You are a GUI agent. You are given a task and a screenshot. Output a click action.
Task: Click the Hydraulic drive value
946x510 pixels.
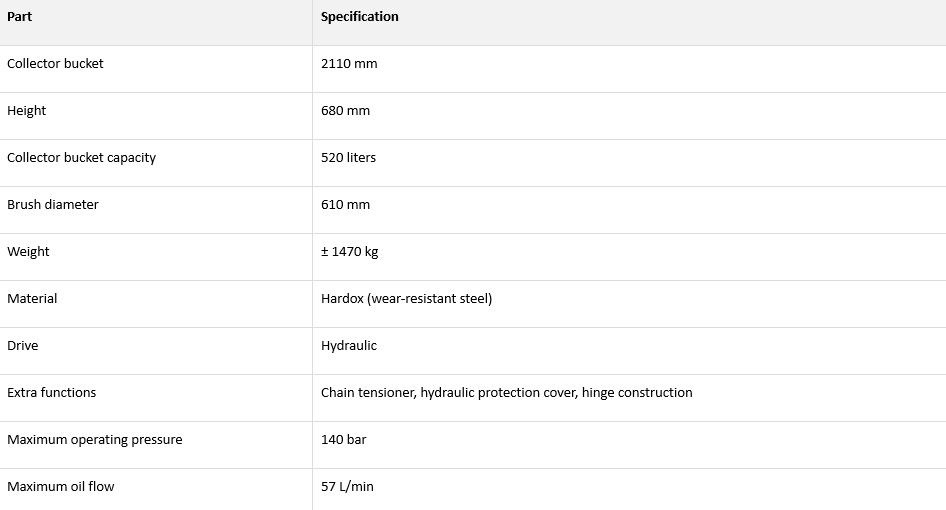[x=349, y=346]
